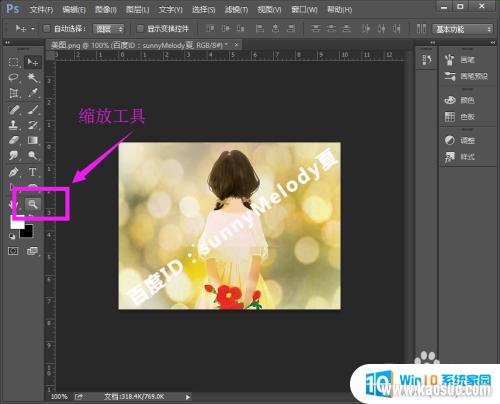The image size is (500, 404).
Task: Expand the collapsed toolbox with double arrow
Action: tap(7, 43)
